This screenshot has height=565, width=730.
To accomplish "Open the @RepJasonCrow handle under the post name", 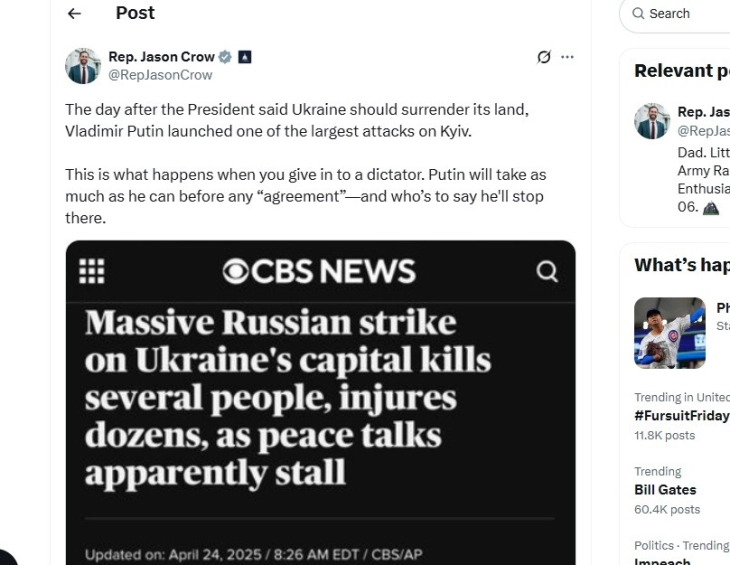I will tap(160, 75).
